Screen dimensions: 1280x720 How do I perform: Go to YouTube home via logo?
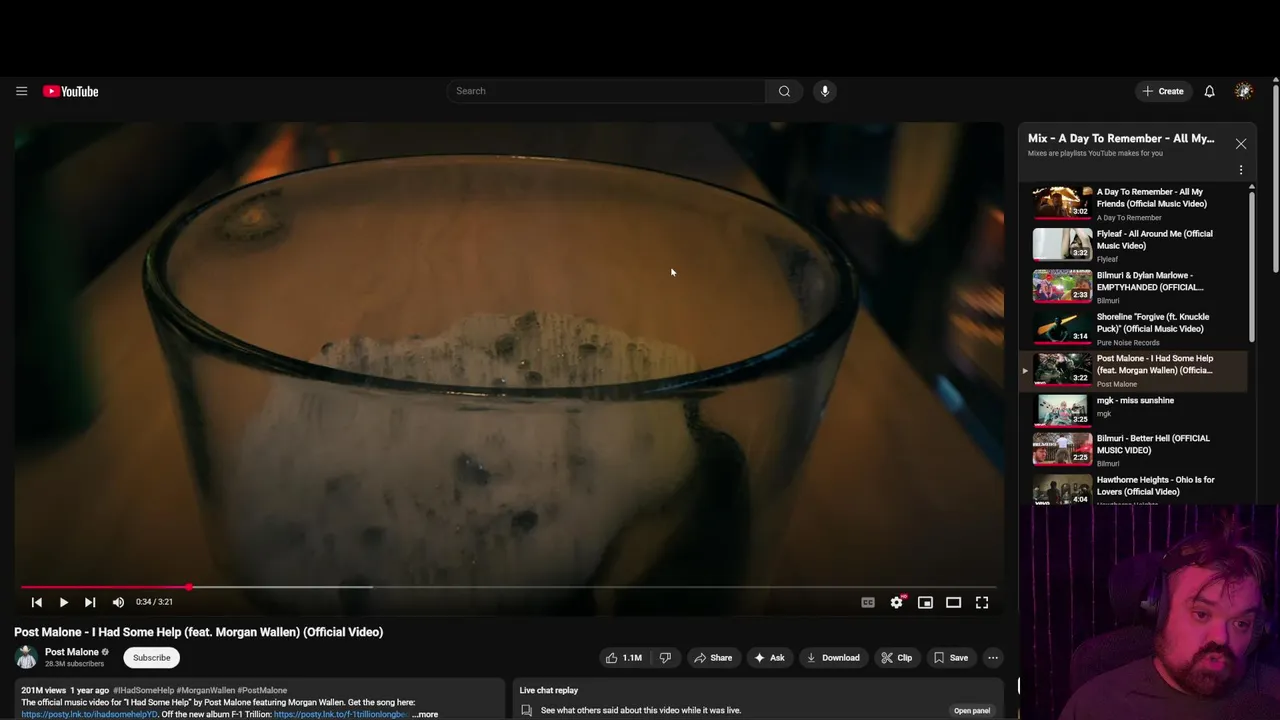(70, 91)
